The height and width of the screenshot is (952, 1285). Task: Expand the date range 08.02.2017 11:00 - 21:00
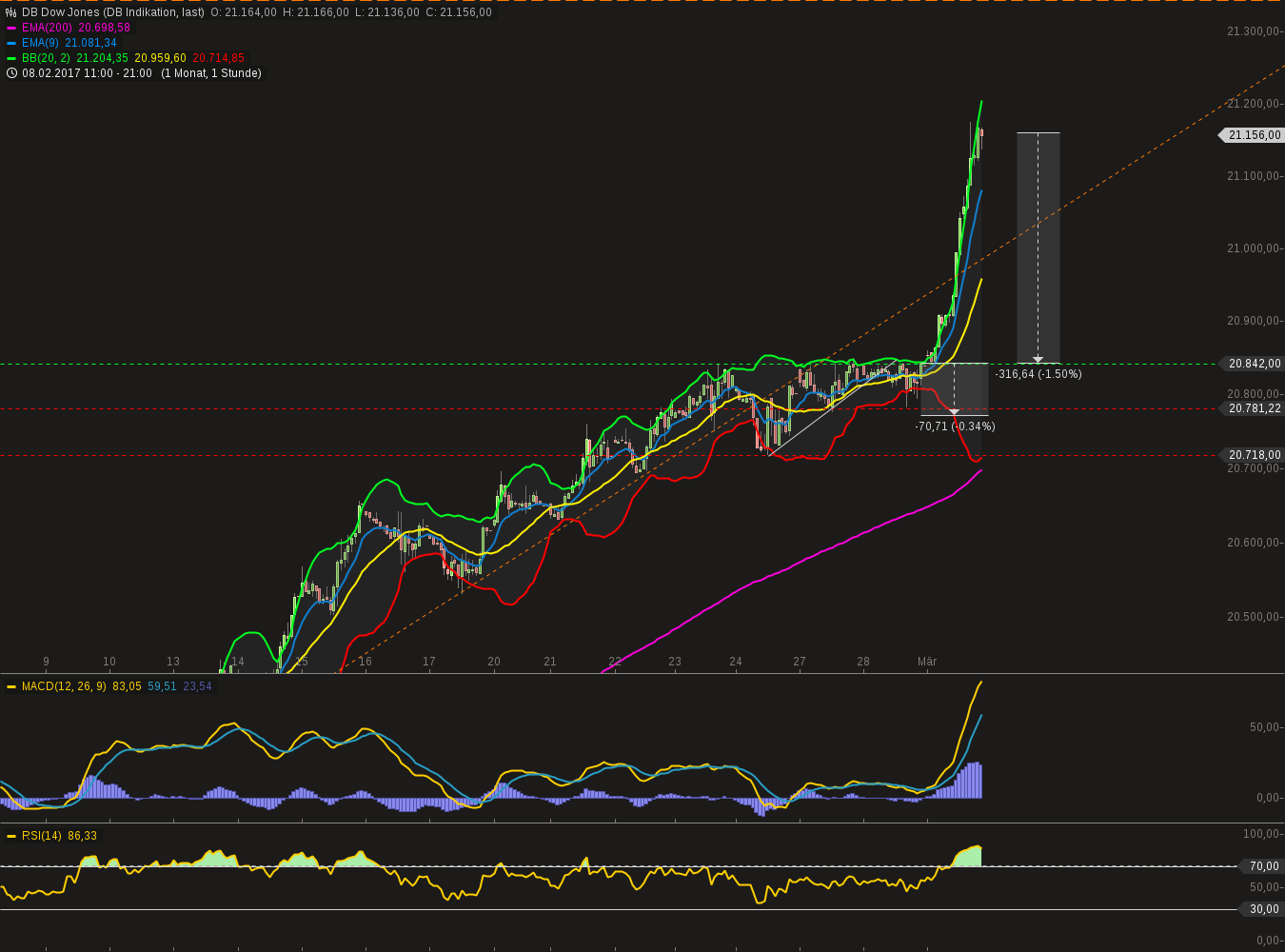point(86,72)
